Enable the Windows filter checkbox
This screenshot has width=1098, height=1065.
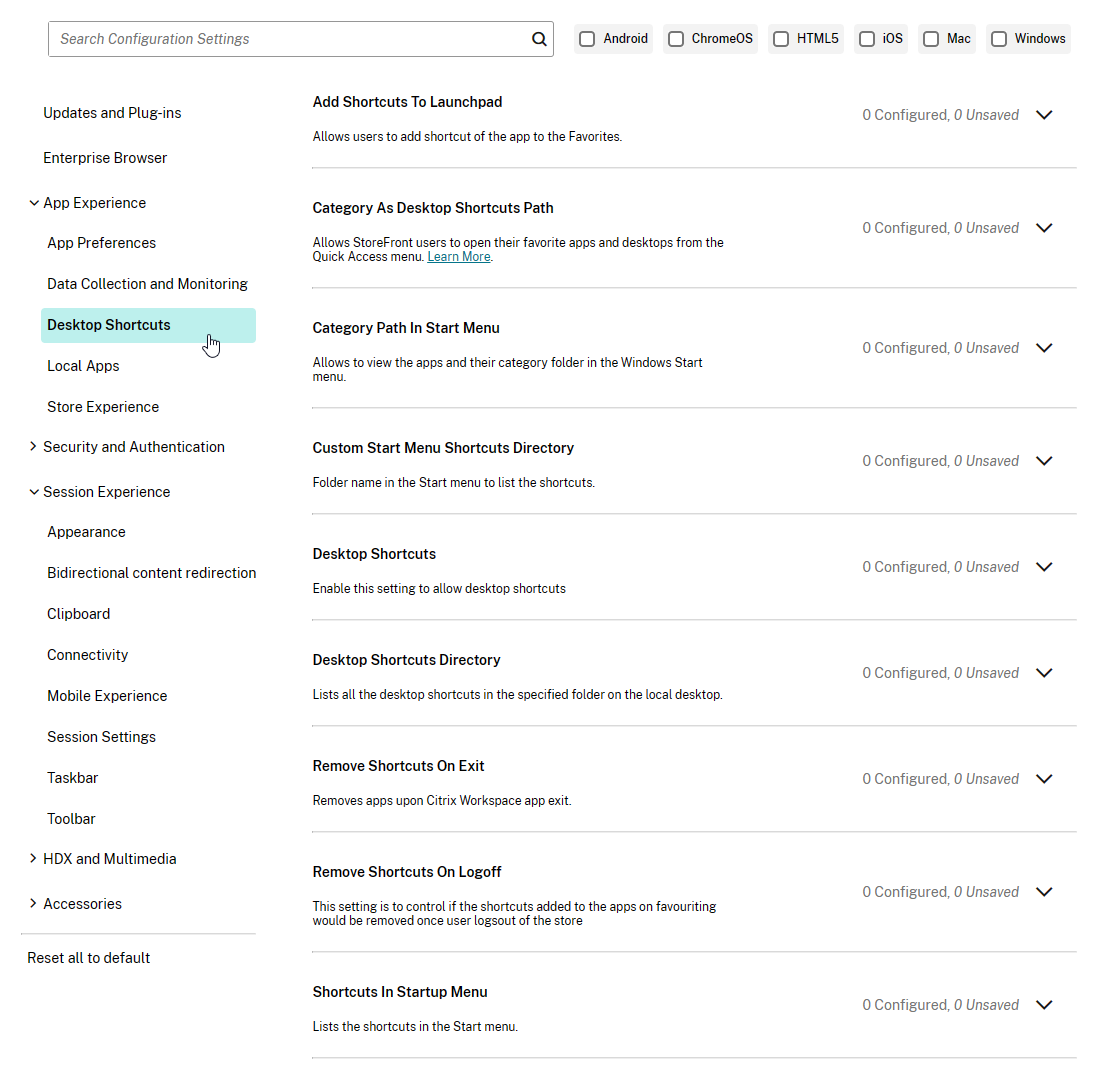[x=999, y=39]
